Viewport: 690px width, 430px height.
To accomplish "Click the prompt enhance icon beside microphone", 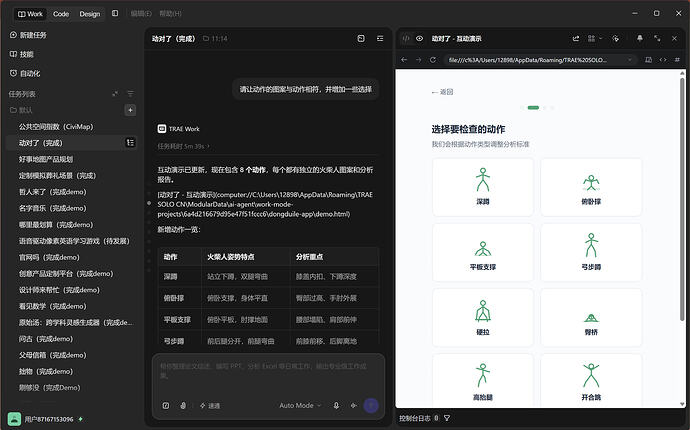I will 353,405.
